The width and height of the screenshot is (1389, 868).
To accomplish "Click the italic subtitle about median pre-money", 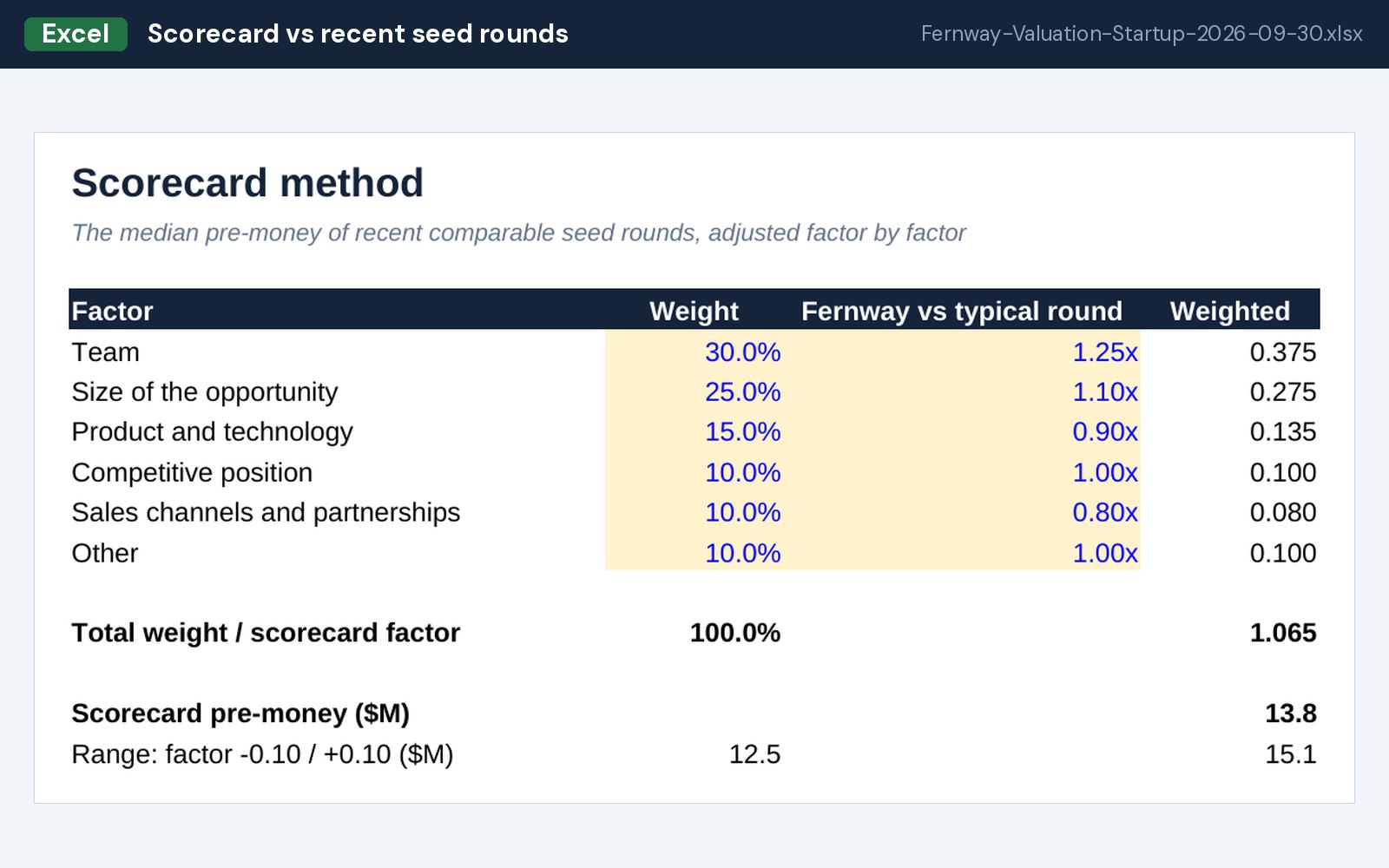I will [x=518, y=233].
